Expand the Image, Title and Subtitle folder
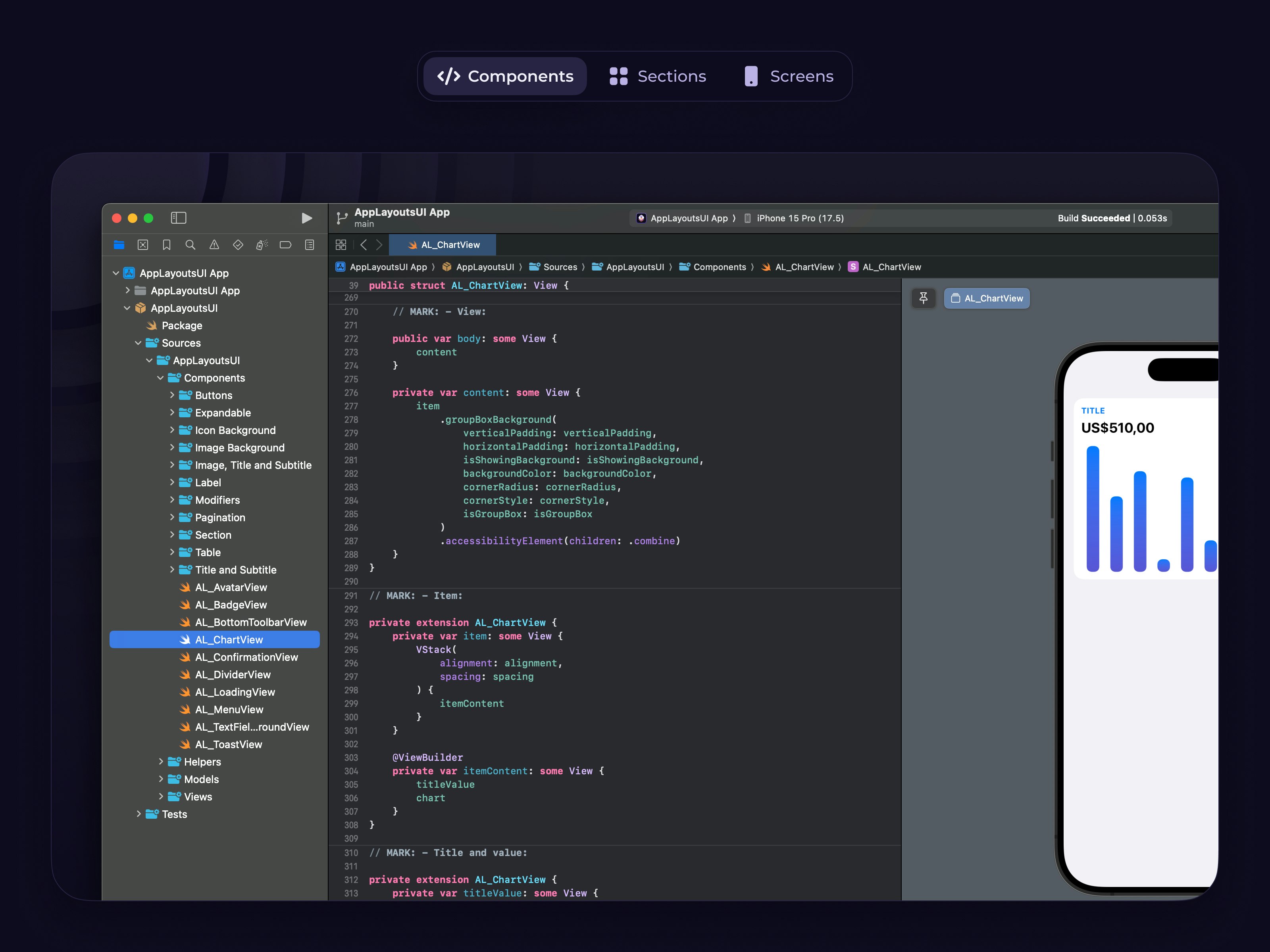The image size is (1270, 952). (x=172, y=465)
